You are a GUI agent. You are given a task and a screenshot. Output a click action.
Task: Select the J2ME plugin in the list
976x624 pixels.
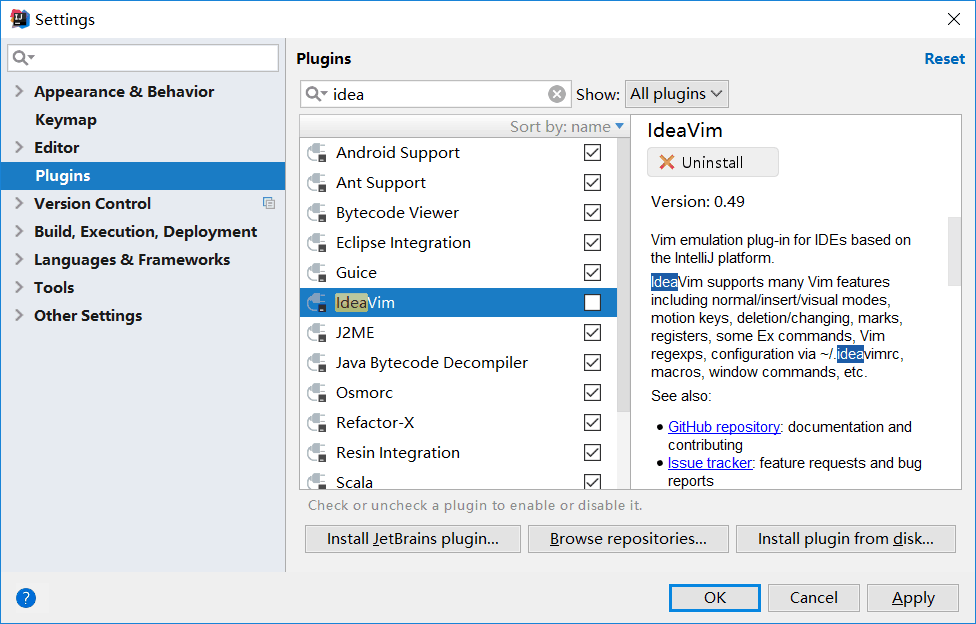[355, 333]
